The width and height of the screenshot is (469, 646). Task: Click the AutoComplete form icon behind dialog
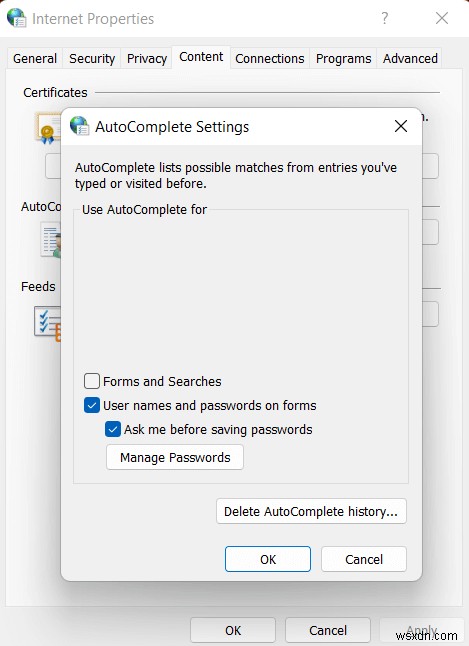[x=51, y=240]
